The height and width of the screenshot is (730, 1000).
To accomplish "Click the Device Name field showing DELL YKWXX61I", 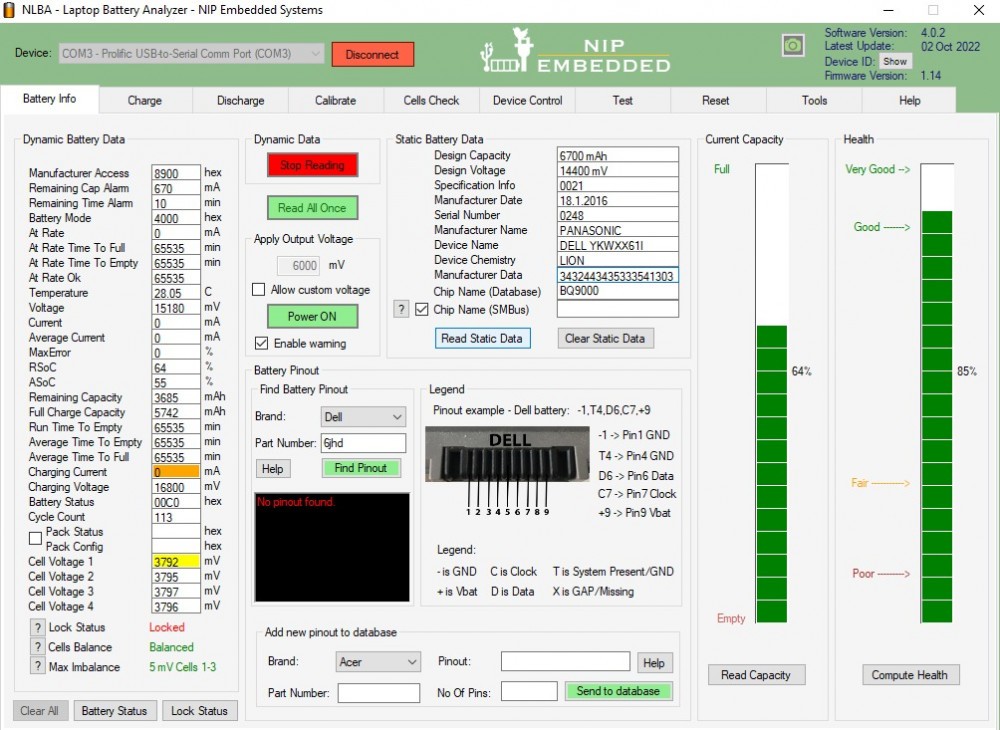I will [x=617, y=245].
